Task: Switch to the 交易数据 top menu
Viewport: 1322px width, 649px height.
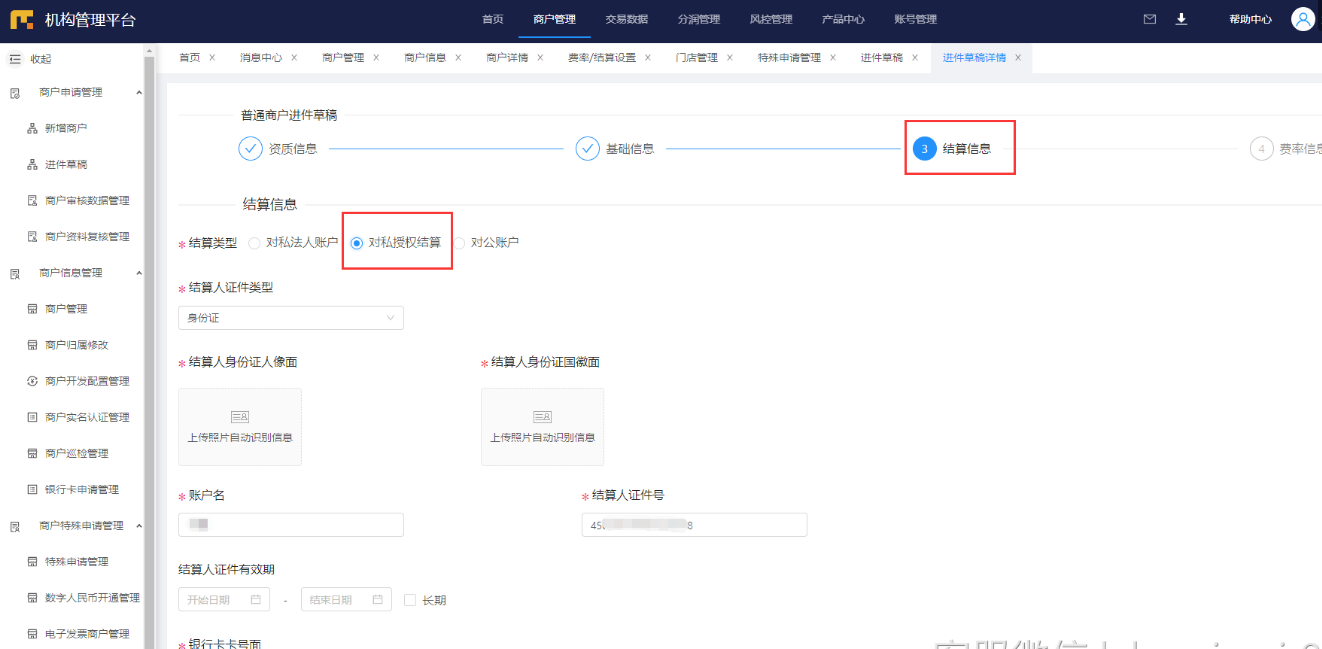Action: pyautogui.click(x=626, y=19)
